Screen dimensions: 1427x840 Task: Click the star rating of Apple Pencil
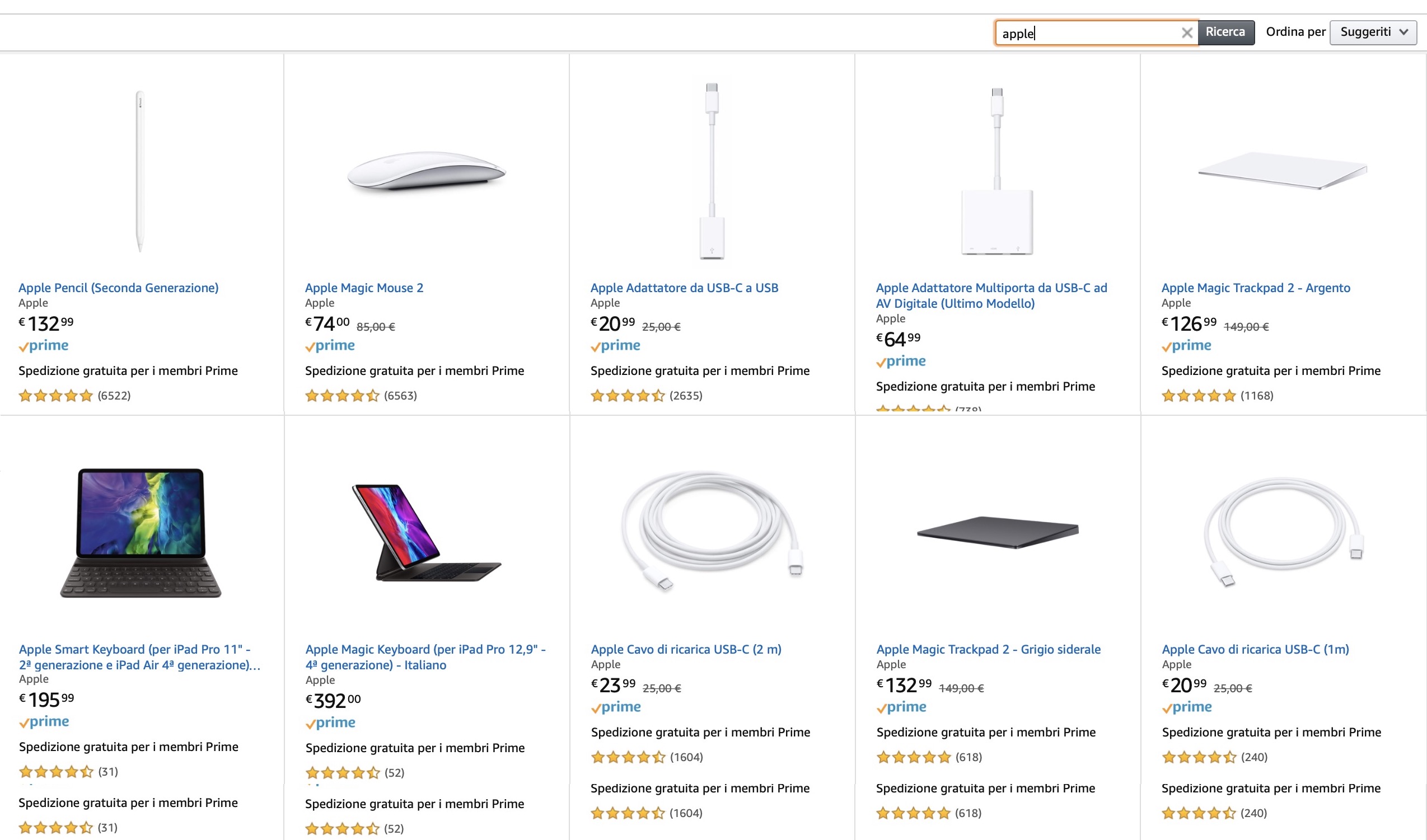coord(55,396)
